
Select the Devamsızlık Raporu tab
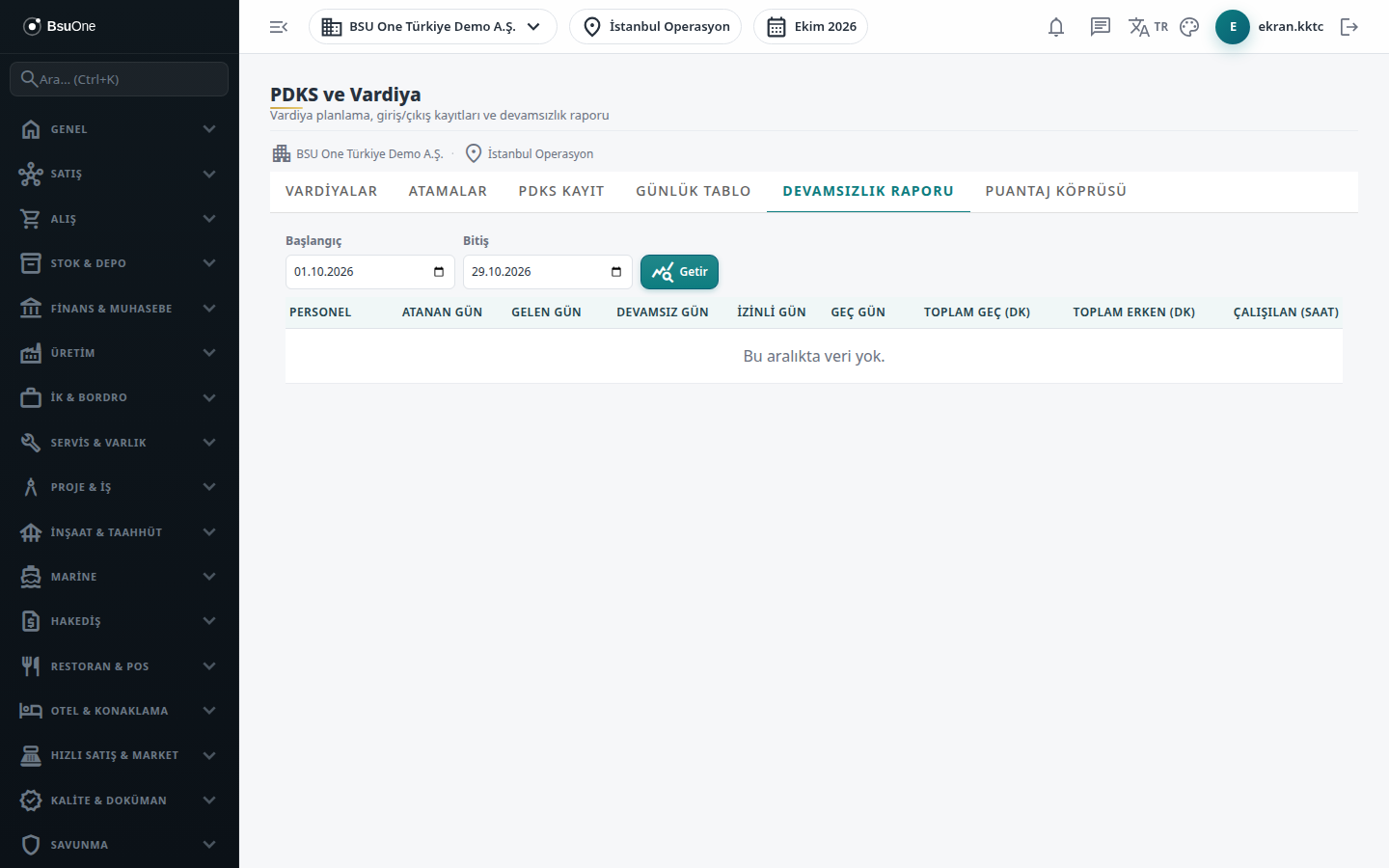868,191
